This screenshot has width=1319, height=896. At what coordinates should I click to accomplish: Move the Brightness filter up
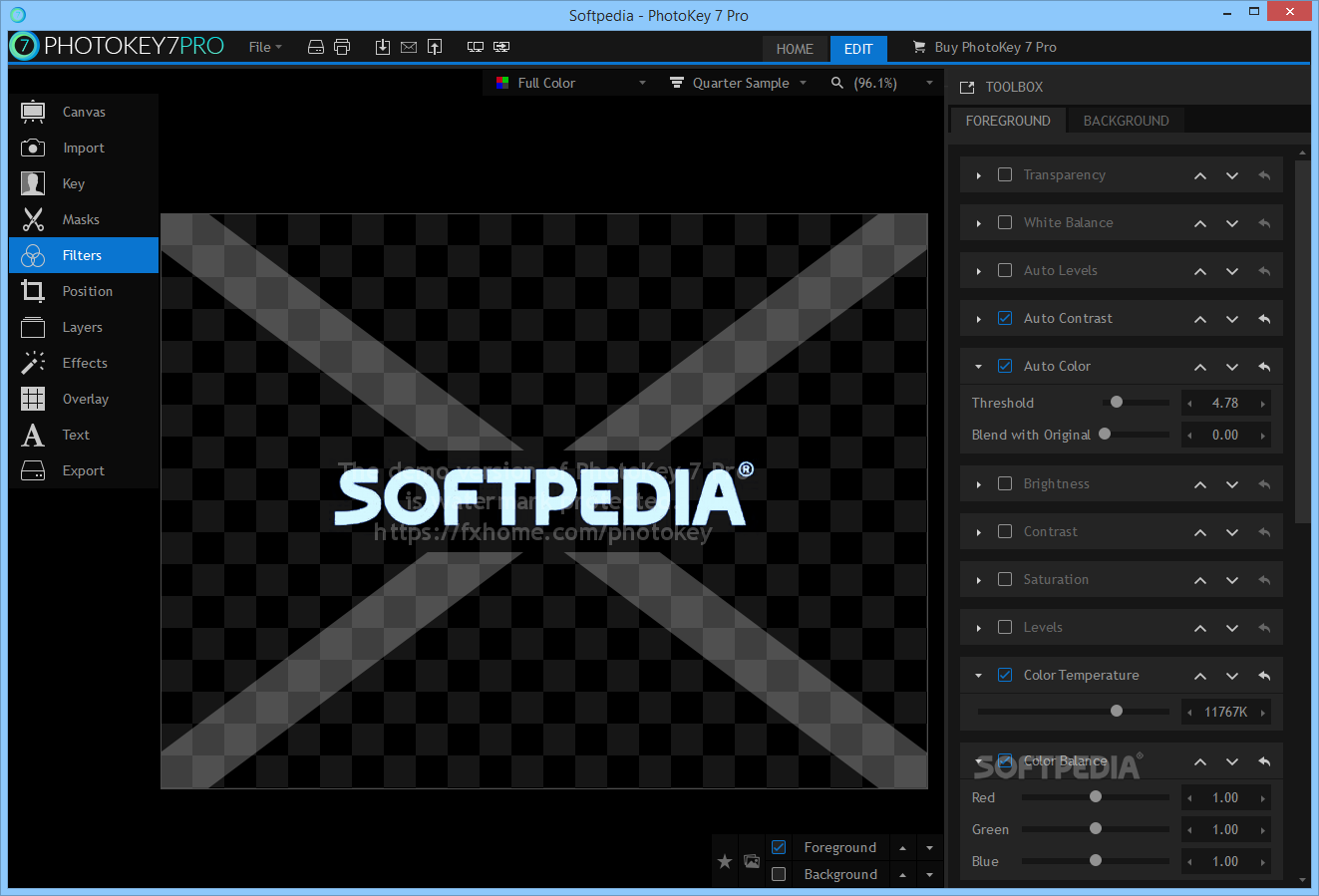click(x=1200, y=484)
